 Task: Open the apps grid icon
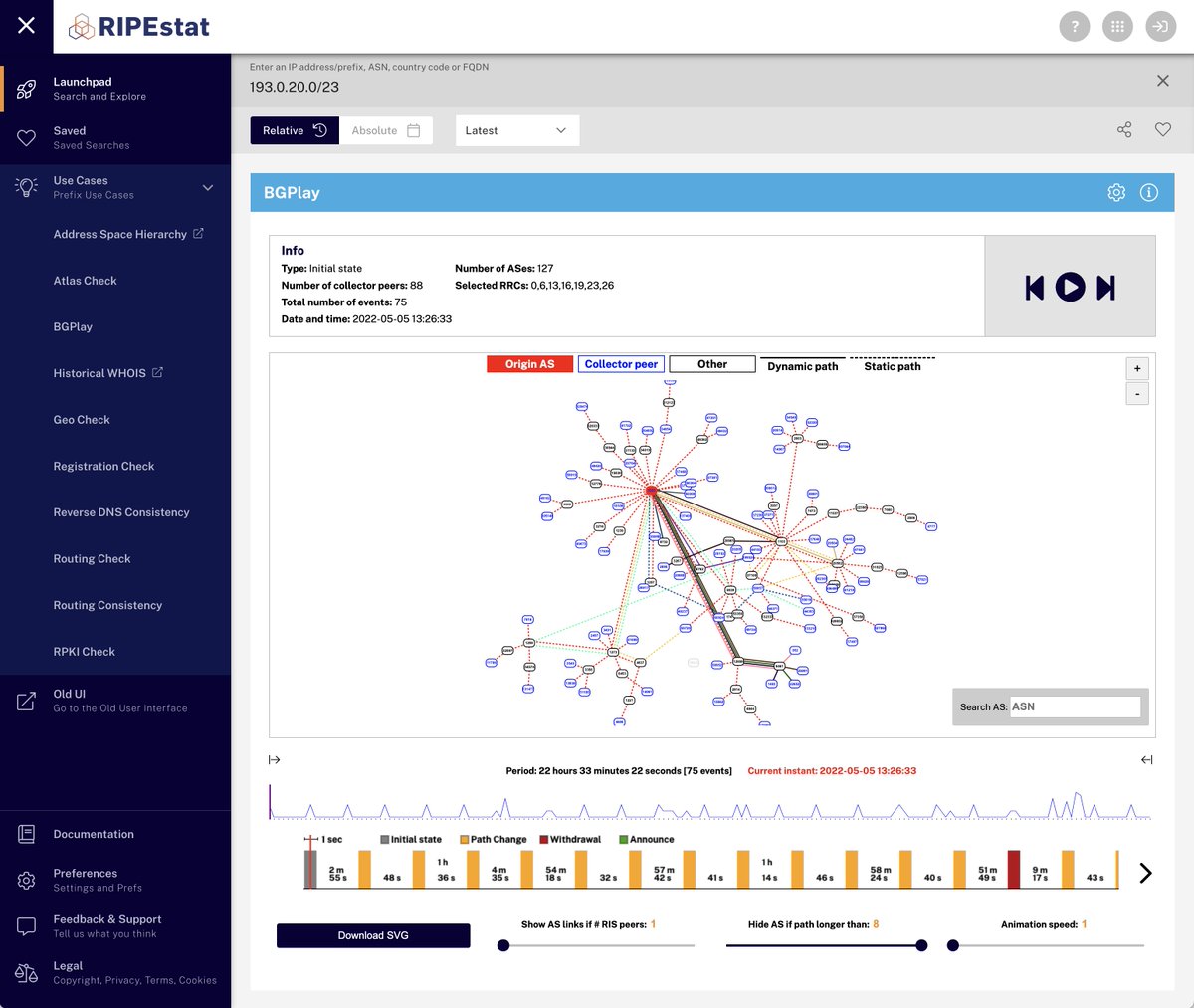1117,27
